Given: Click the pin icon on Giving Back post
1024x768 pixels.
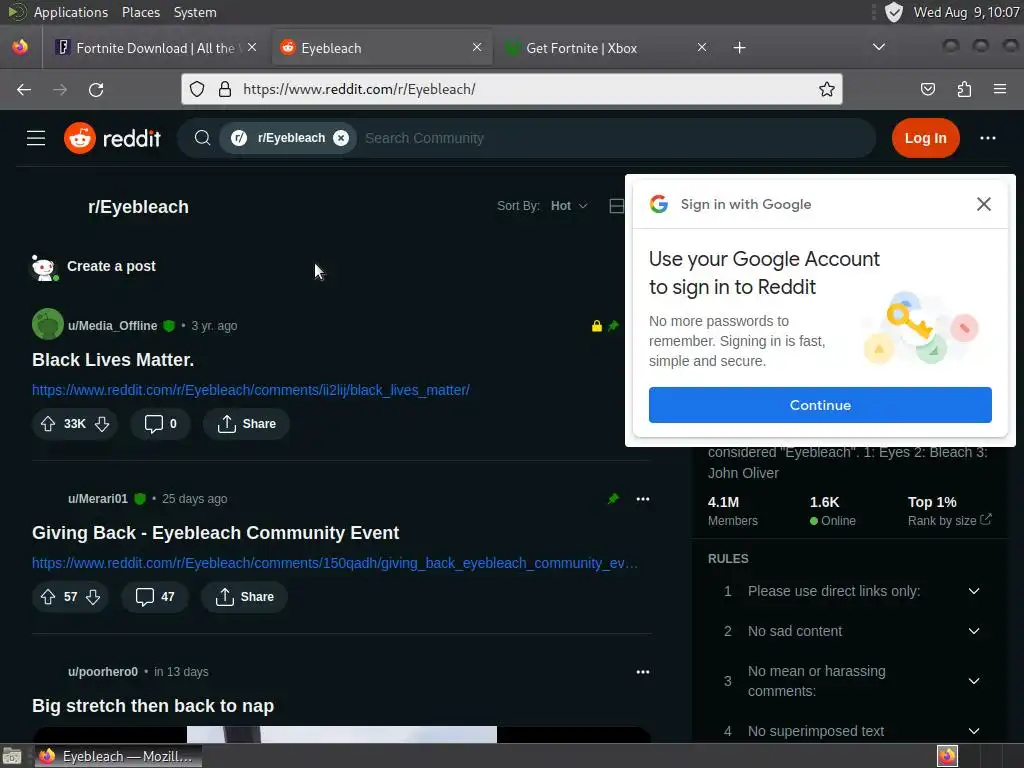Looking at the screenshot, I should (613, 499).
